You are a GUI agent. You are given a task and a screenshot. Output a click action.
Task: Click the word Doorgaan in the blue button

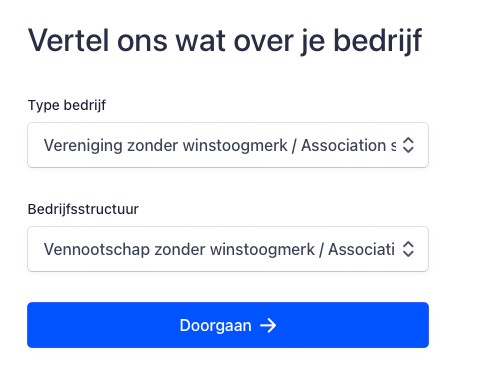(215, 326)
